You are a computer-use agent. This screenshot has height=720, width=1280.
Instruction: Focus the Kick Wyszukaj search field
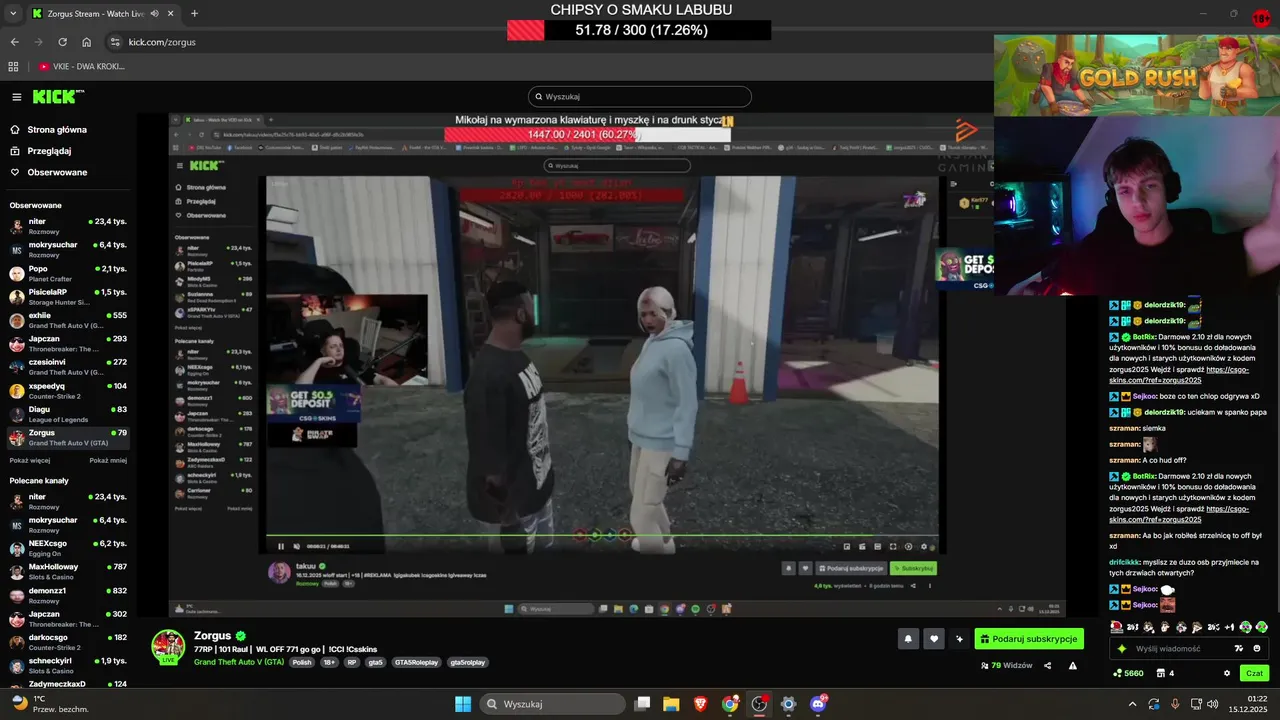[x=640, y=97]
